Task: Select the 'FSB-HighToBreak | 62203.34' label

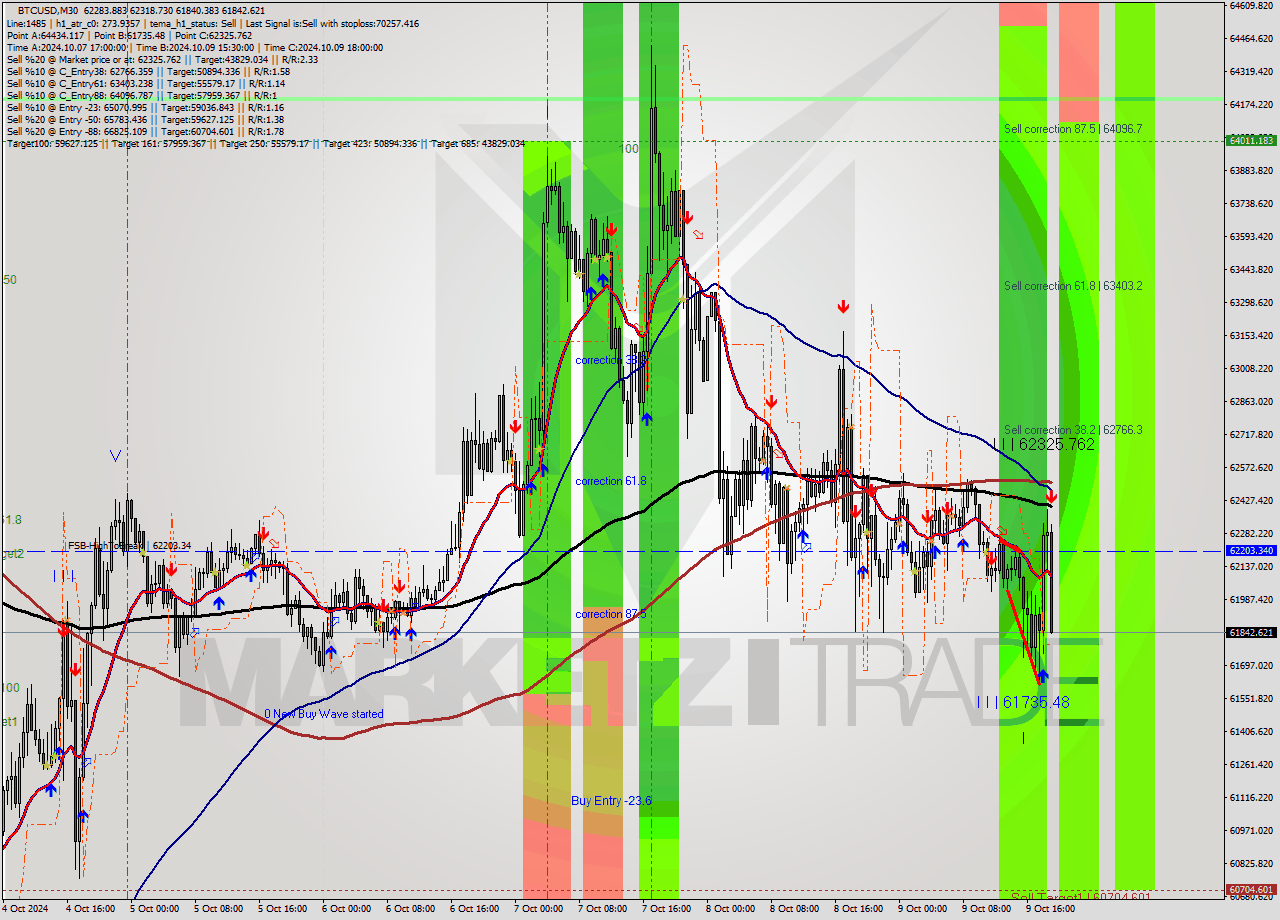Action: coord(128,546)
